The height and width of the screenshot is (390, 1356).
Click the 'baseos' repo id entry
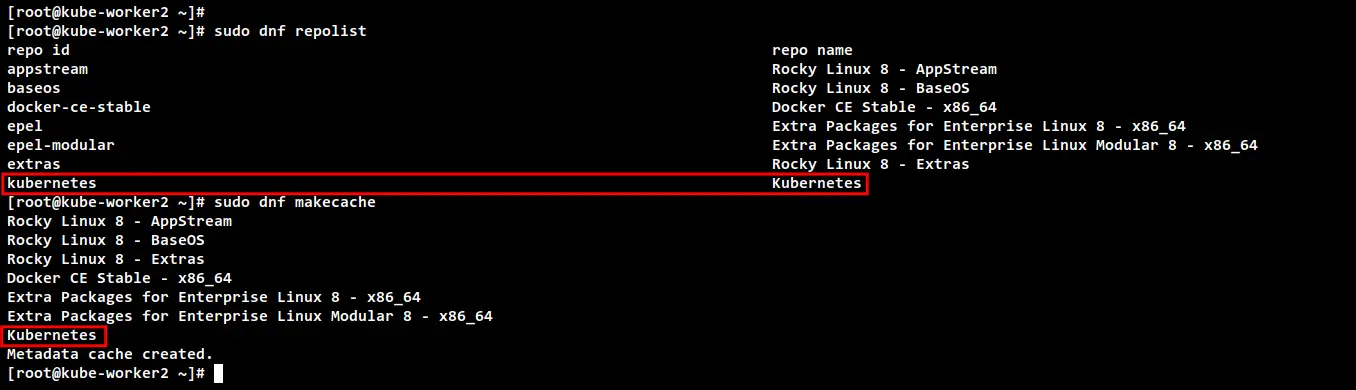[34, 88]
